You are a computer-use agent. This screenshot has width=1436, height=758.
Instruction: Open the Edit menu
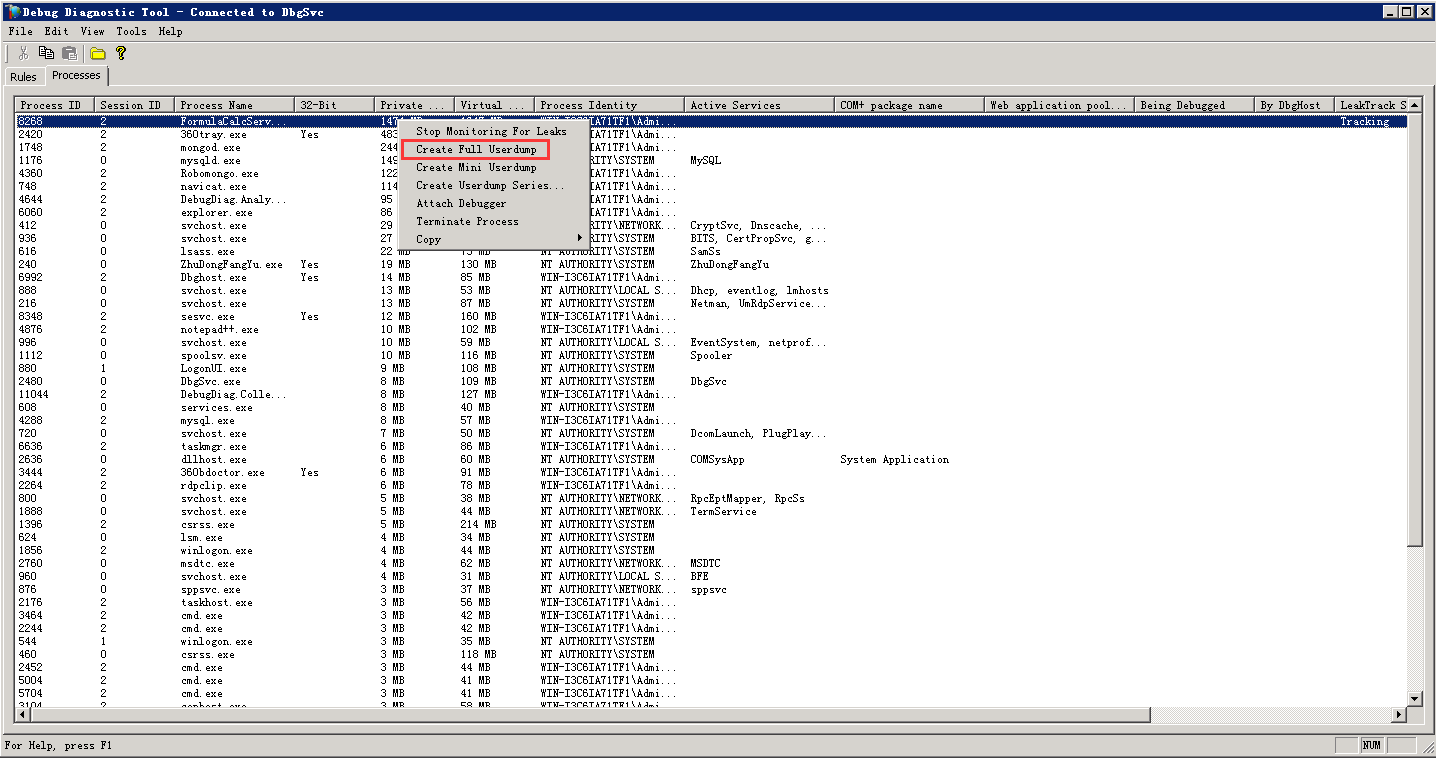tap(56, 31)
